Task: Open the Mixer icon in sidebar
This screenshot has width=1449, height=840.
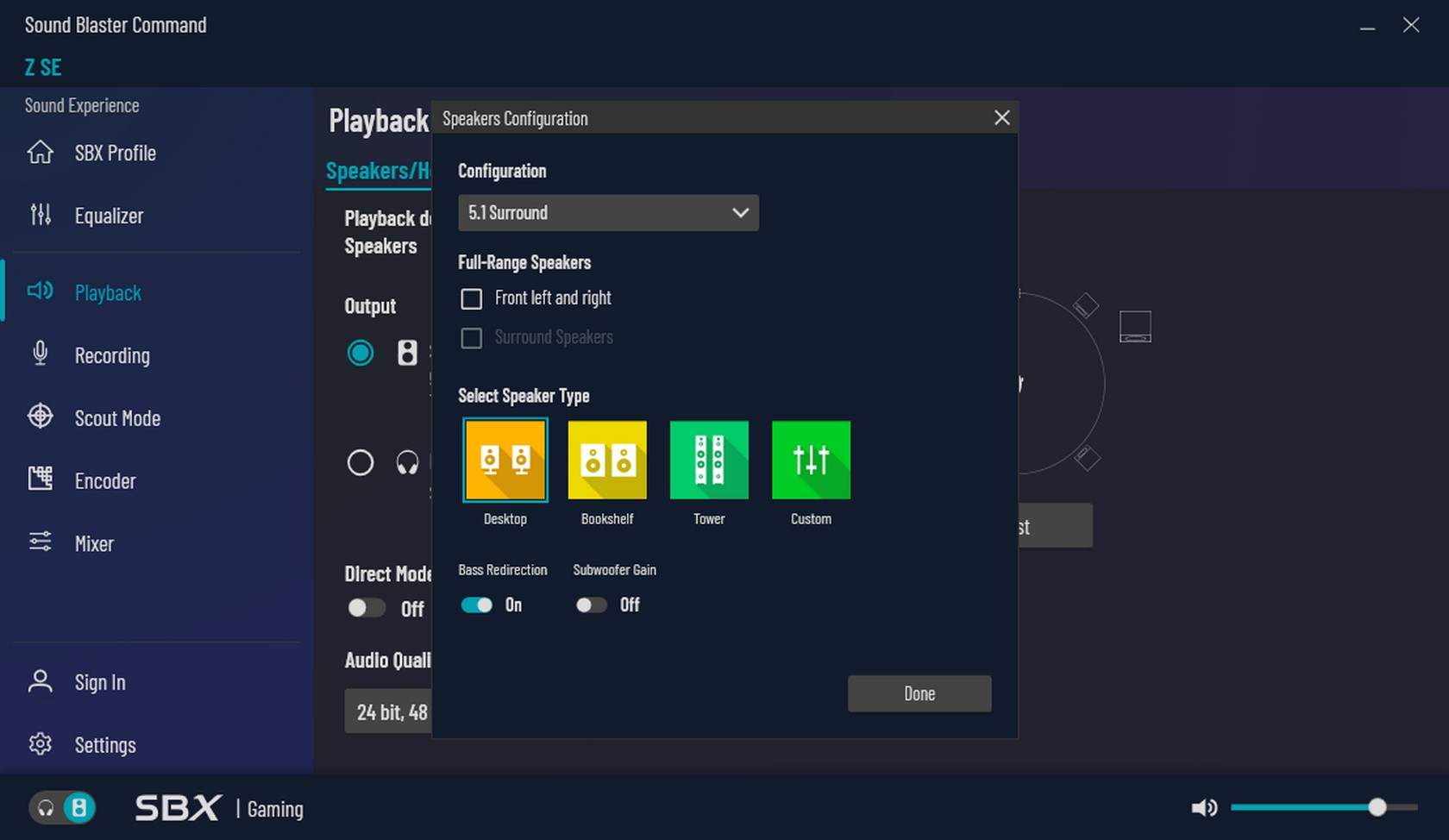Action: coord(40,542)
